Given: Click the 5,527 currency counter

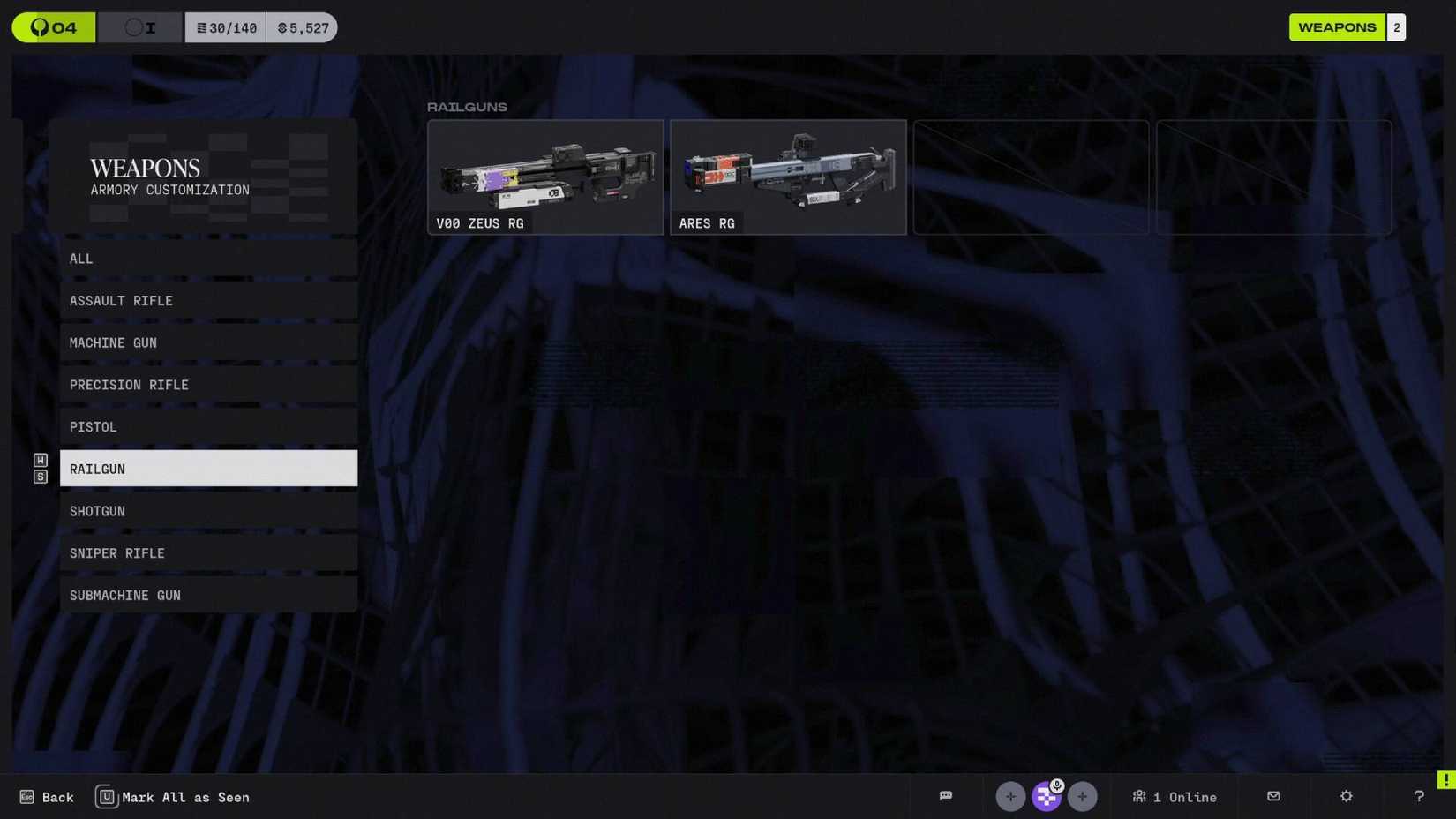Looking at the screenshot, I should (x=303, y=28).
